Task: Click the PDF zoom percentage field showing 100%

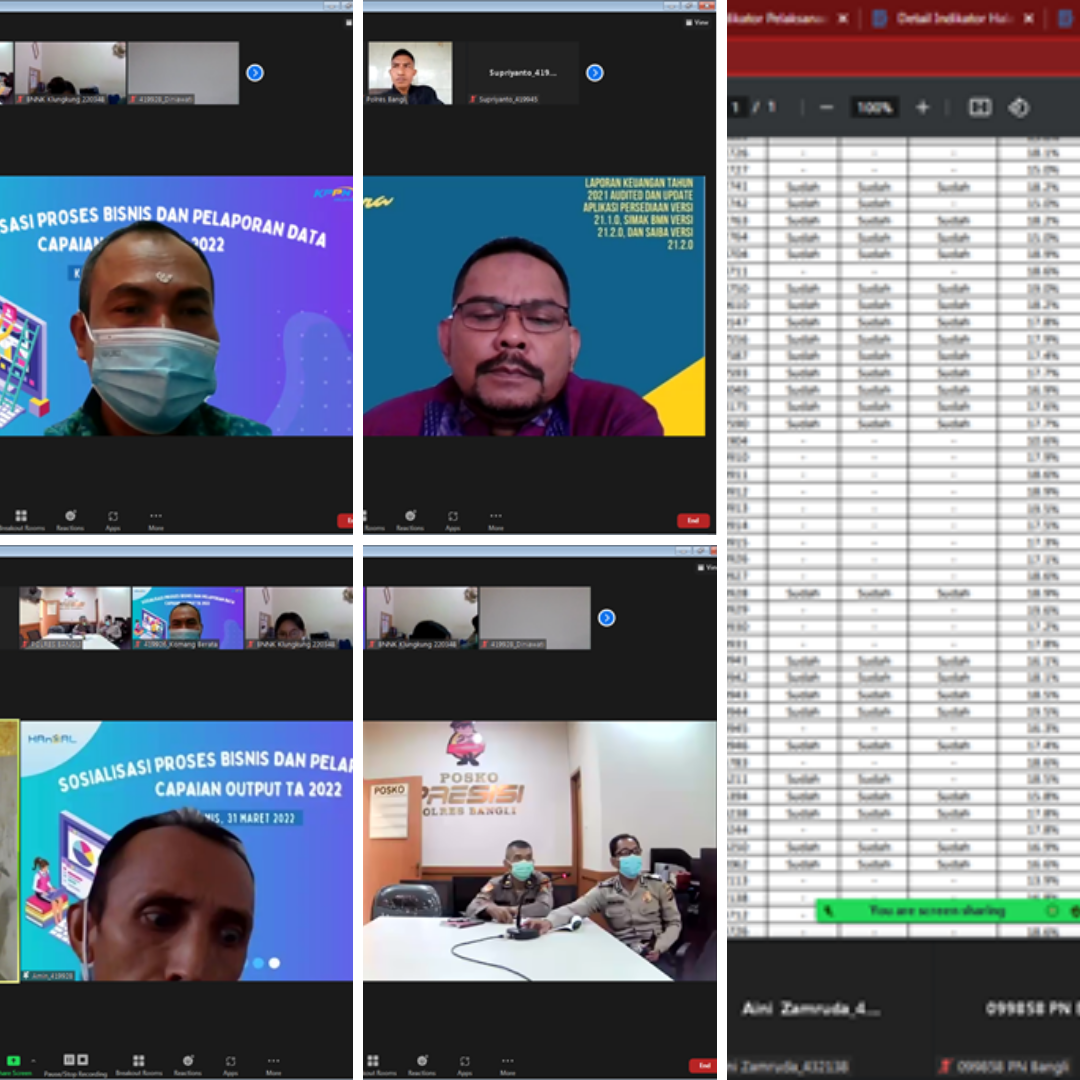Action: [874, 107]
